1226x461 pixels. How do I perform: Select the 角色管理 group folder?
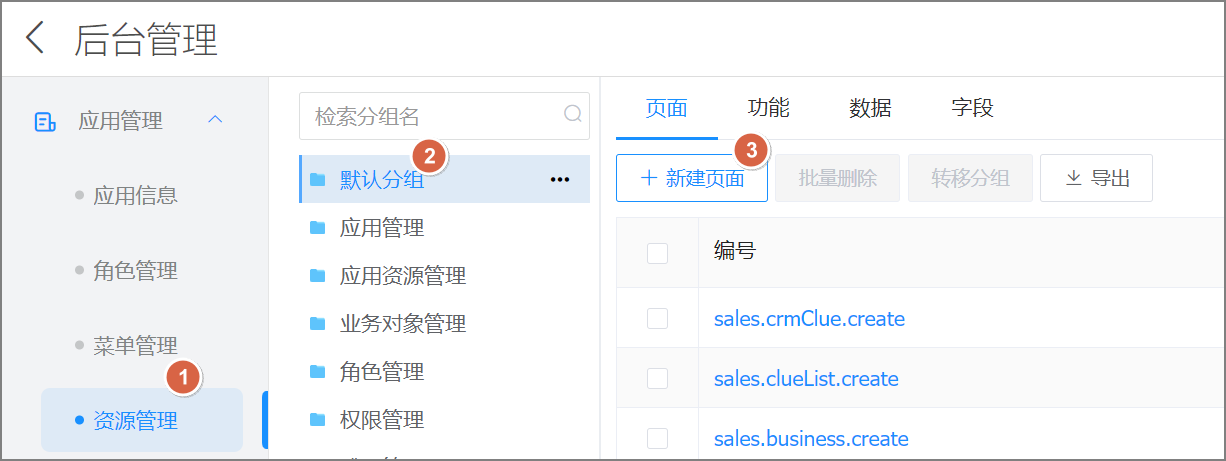pyautogui.click(x=381, y=372)
